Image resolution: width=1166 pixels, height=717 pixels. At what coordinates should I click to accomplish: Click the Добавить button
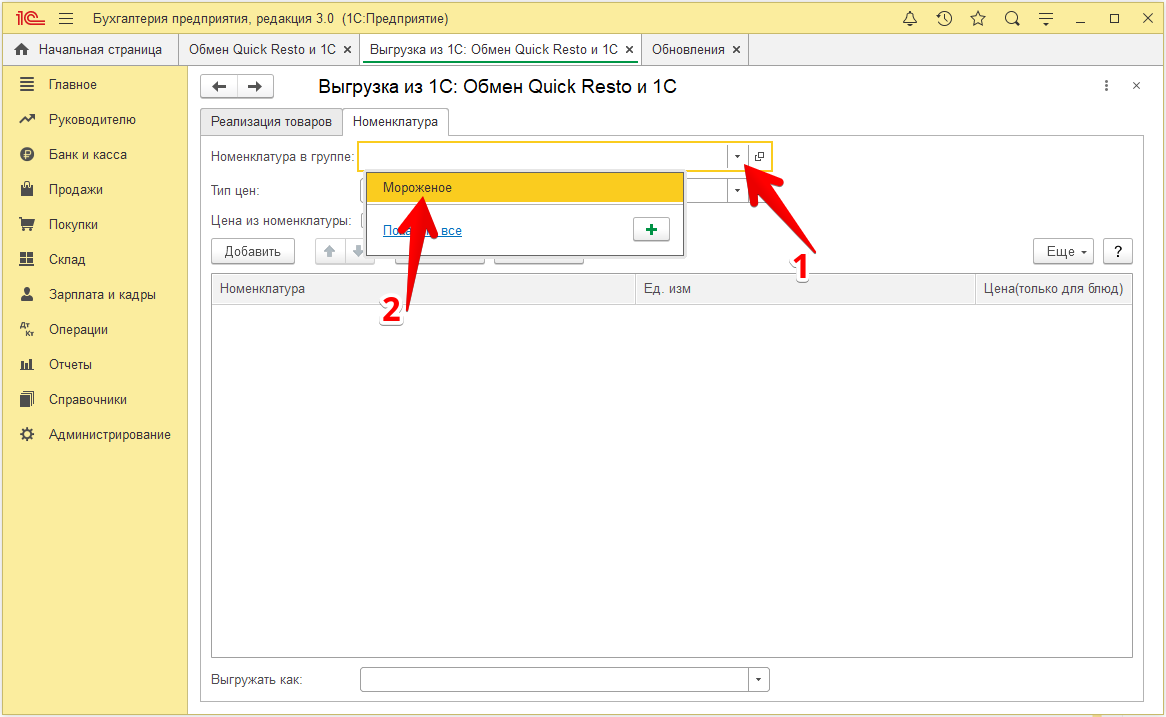click(x=253, y=251)
